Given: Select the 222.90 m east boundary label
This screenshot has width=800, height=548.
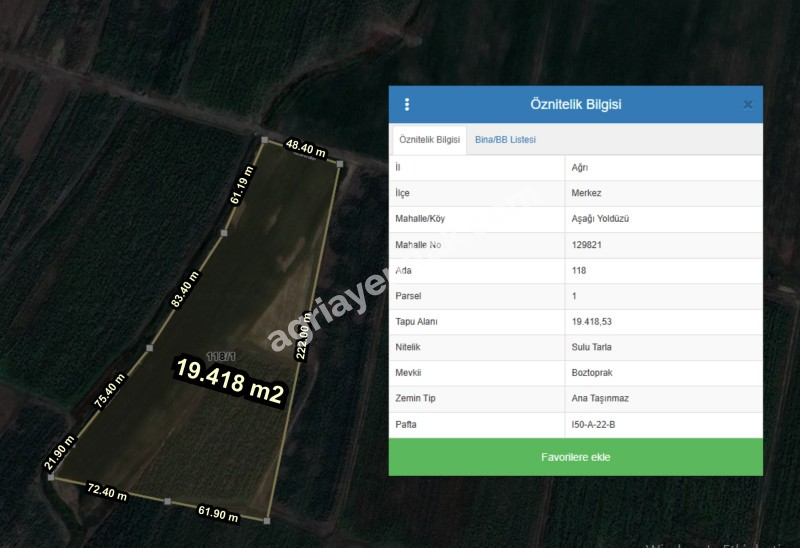Looking at the screenshot, I should click(x=302, y=335).
